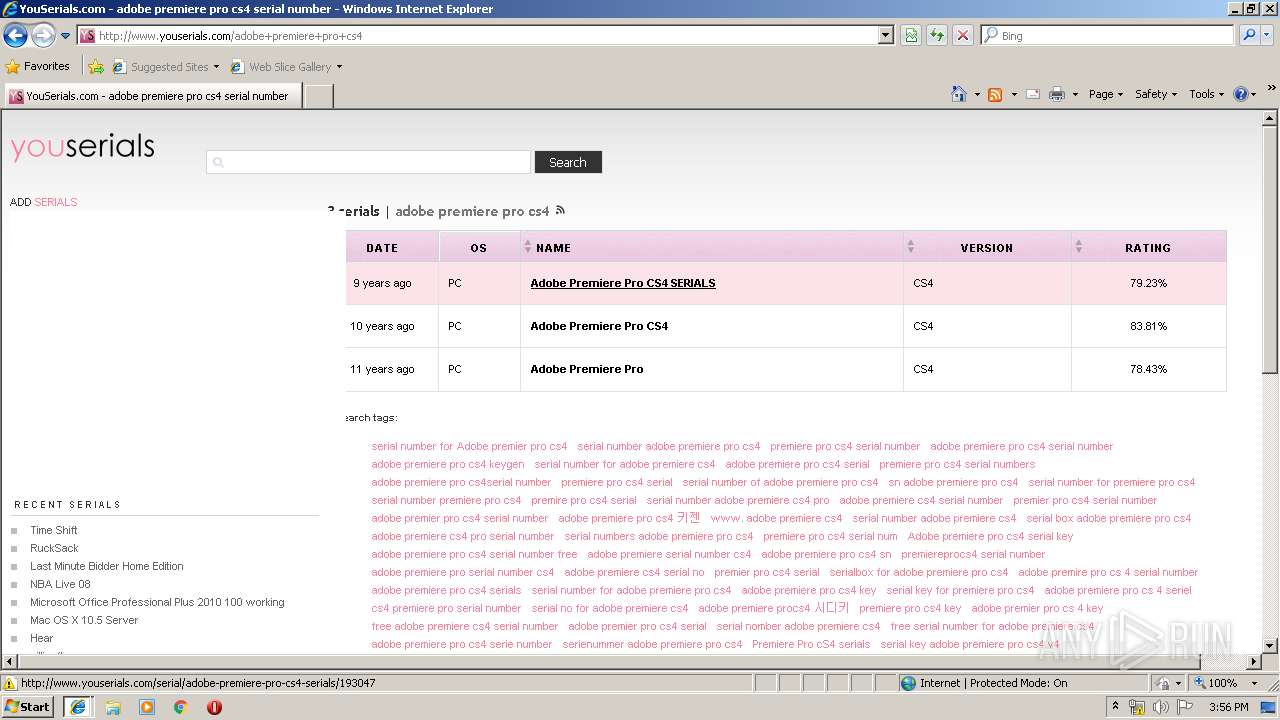The width and height of the screenshot is (1280, 720).
Task: Open Mac OS X 10.5 Server link
Action: tap(84, 620)
